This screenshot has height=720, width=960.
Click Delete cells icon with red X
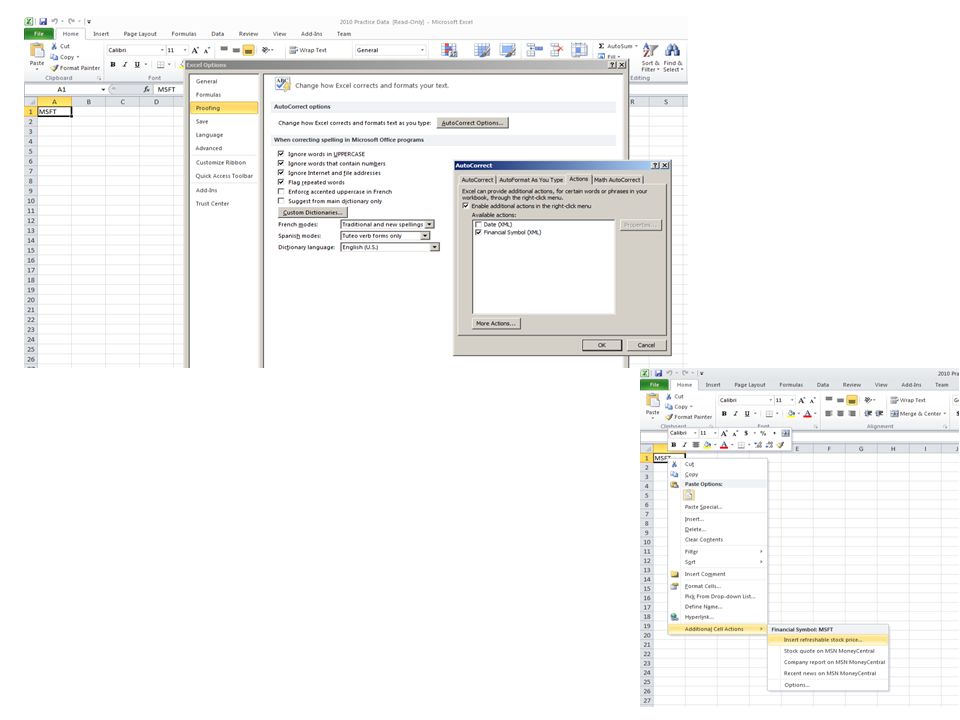pyautogui.click(x=557, y=50)
